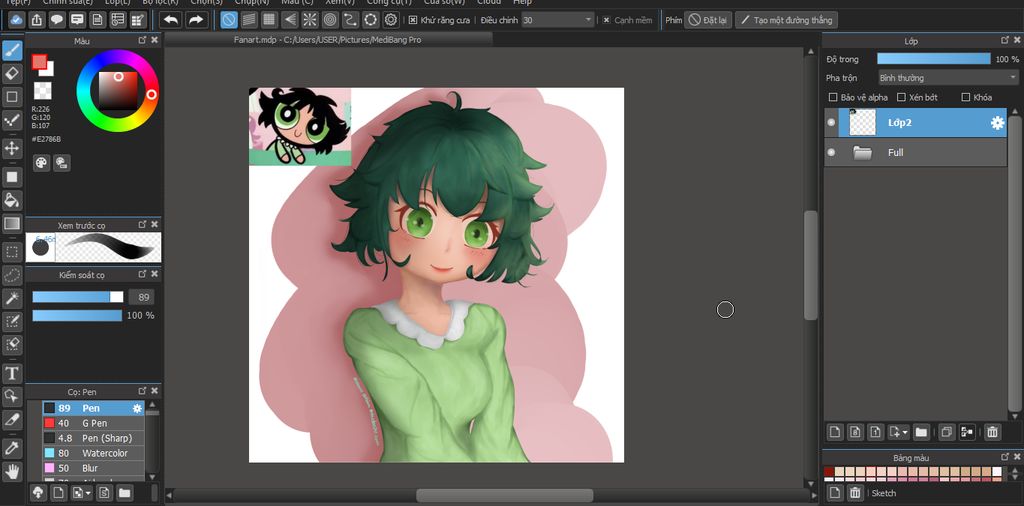Turn on concentric circle snap
The width and height of the screenshot is (1024, 506).
coord(330,20)
